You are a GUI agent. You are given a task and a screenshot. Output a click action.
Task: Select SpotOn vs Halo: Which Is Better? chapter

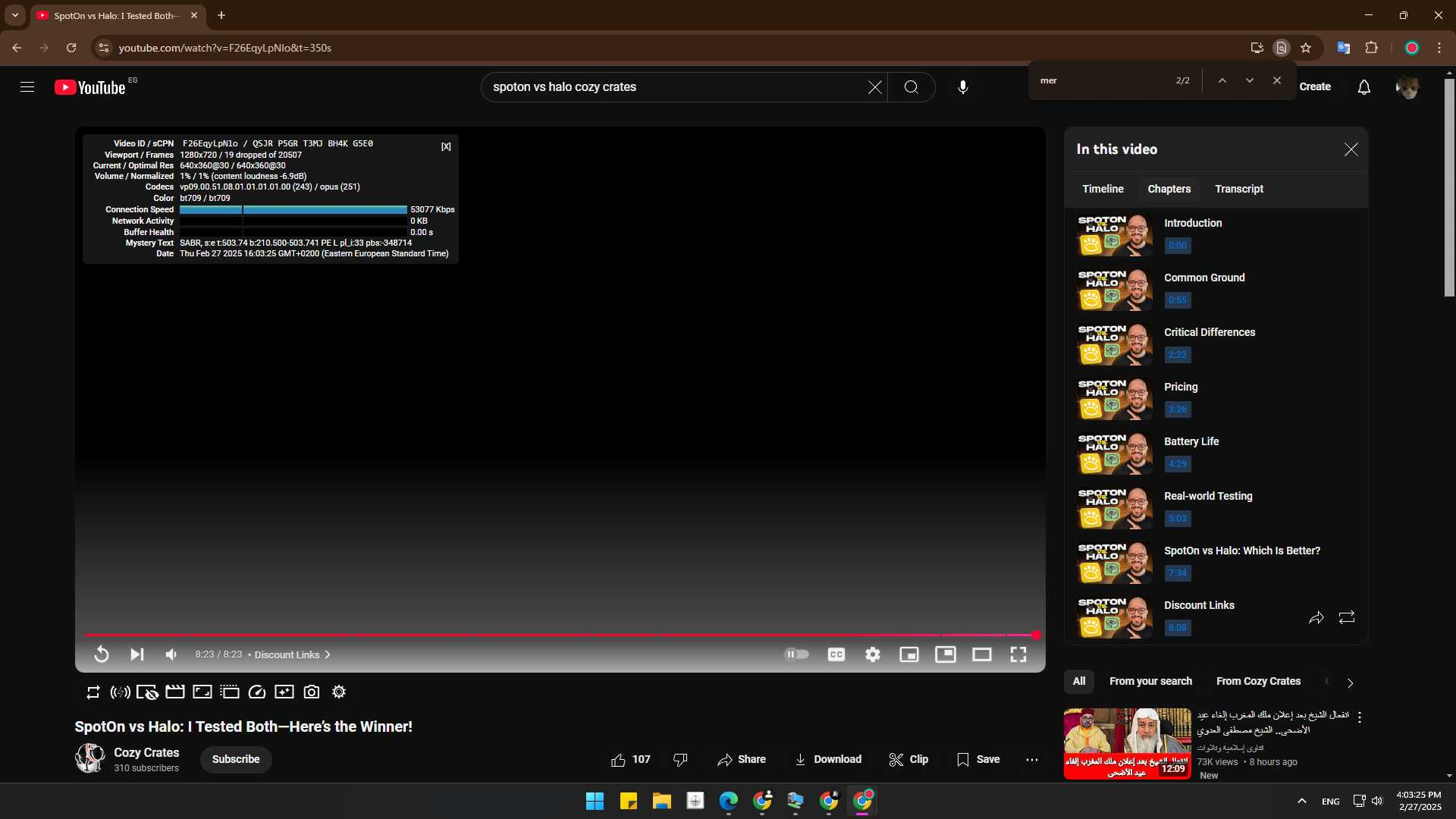(1216, 563)
